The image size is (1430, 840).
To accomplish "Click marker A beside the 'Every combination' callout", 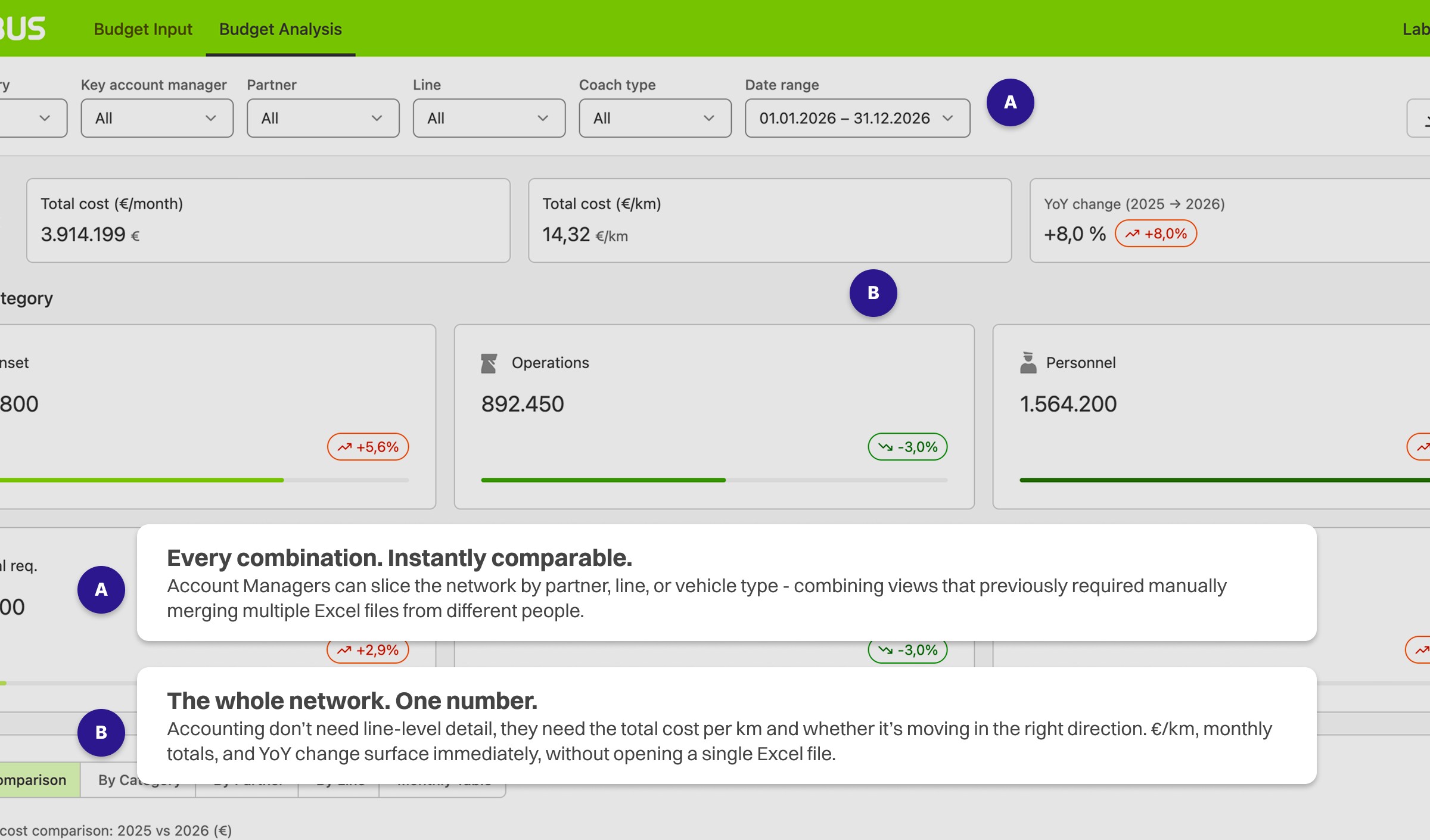I will tap(101, 590).
